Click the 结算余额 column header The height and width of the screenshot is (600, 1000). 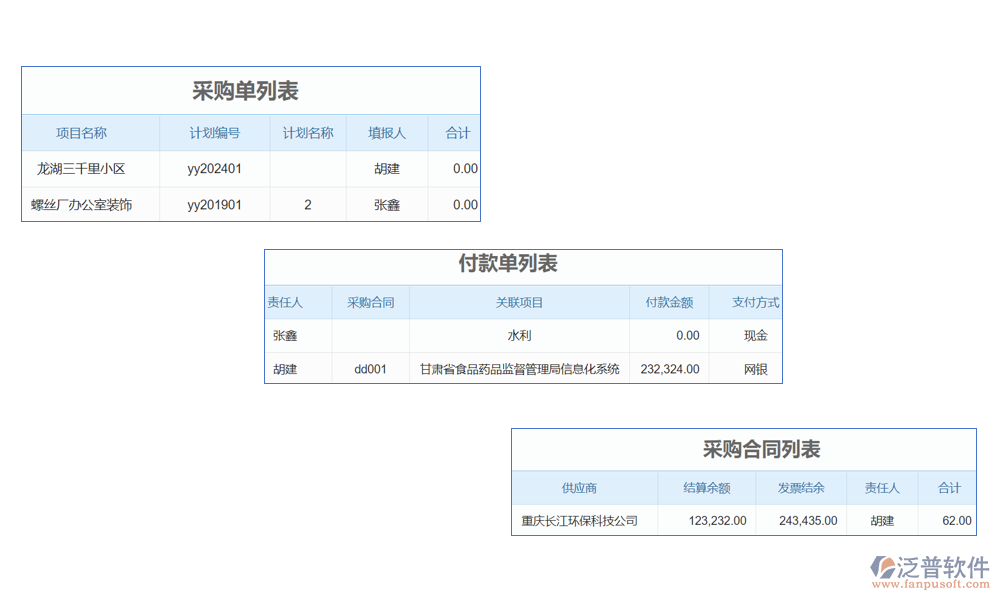click(x=706, y=488)
